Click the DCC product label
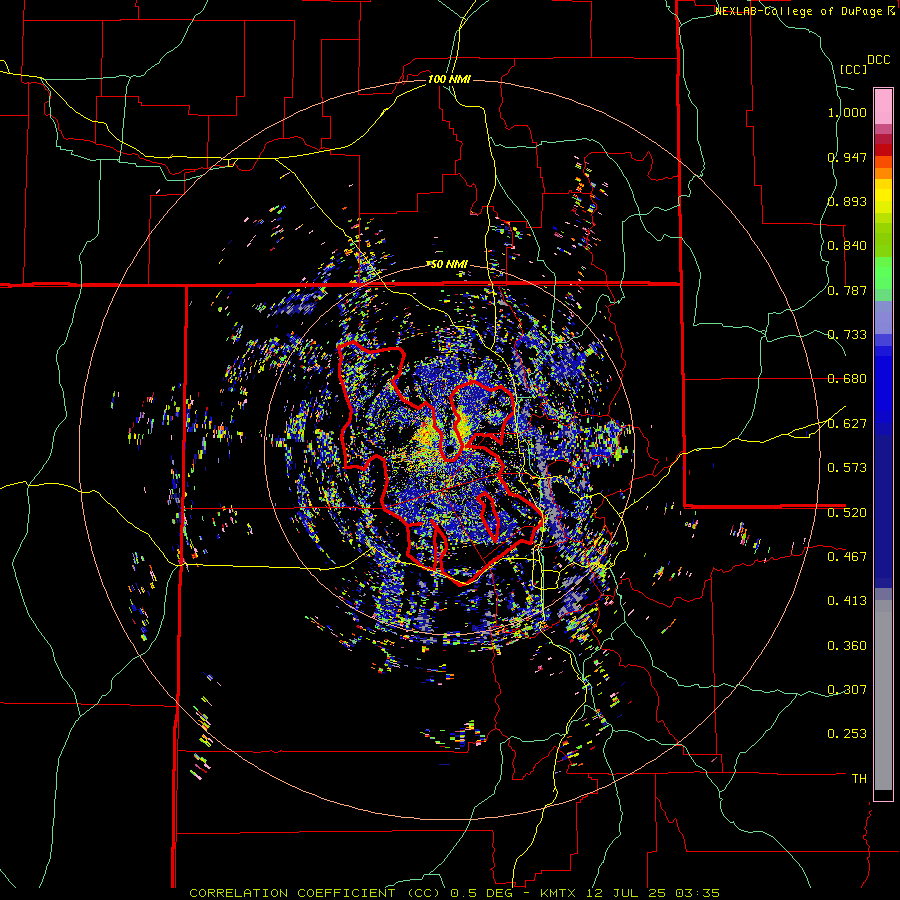The image size is (900, 900). [x=878, y=60]
